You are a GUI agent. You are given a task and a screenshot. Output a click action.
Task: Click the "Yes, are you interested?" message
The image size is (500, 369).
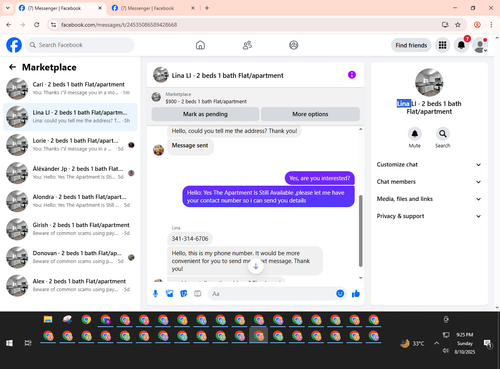(x=319, y=178)
